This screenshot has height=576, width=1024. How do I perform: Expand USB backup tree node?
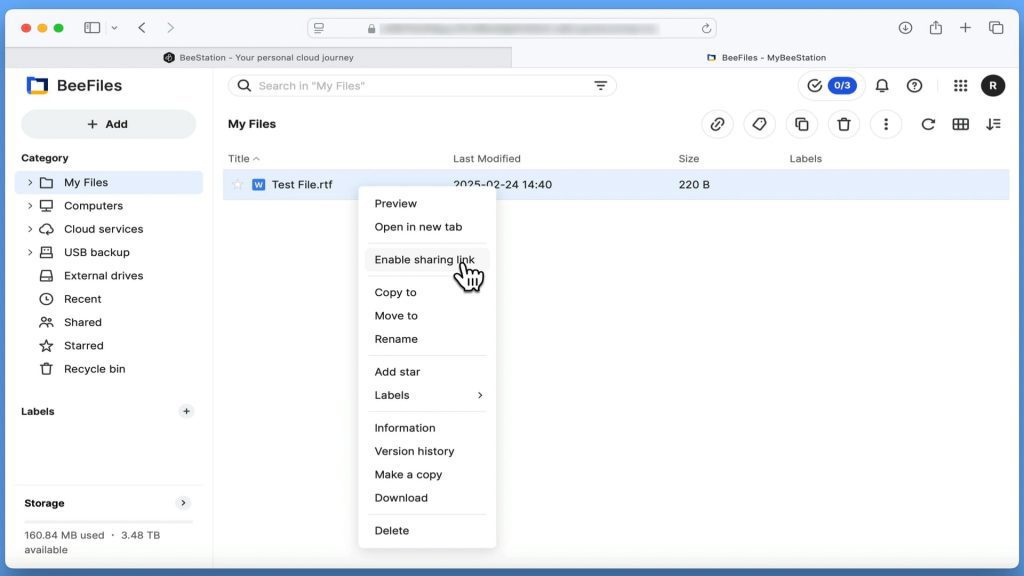click(29, 252)
